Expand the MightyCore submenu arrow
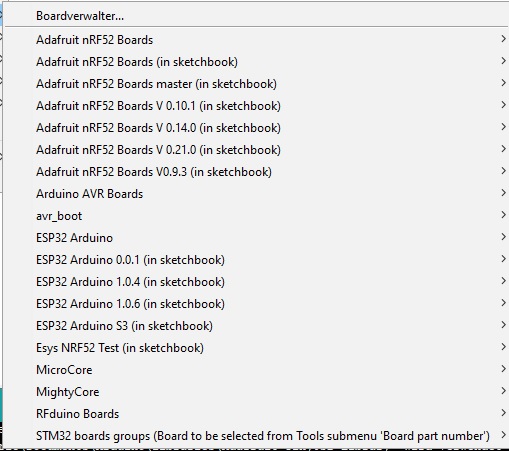The width and height of the screenshot is (509, 451). pos(503,391)
